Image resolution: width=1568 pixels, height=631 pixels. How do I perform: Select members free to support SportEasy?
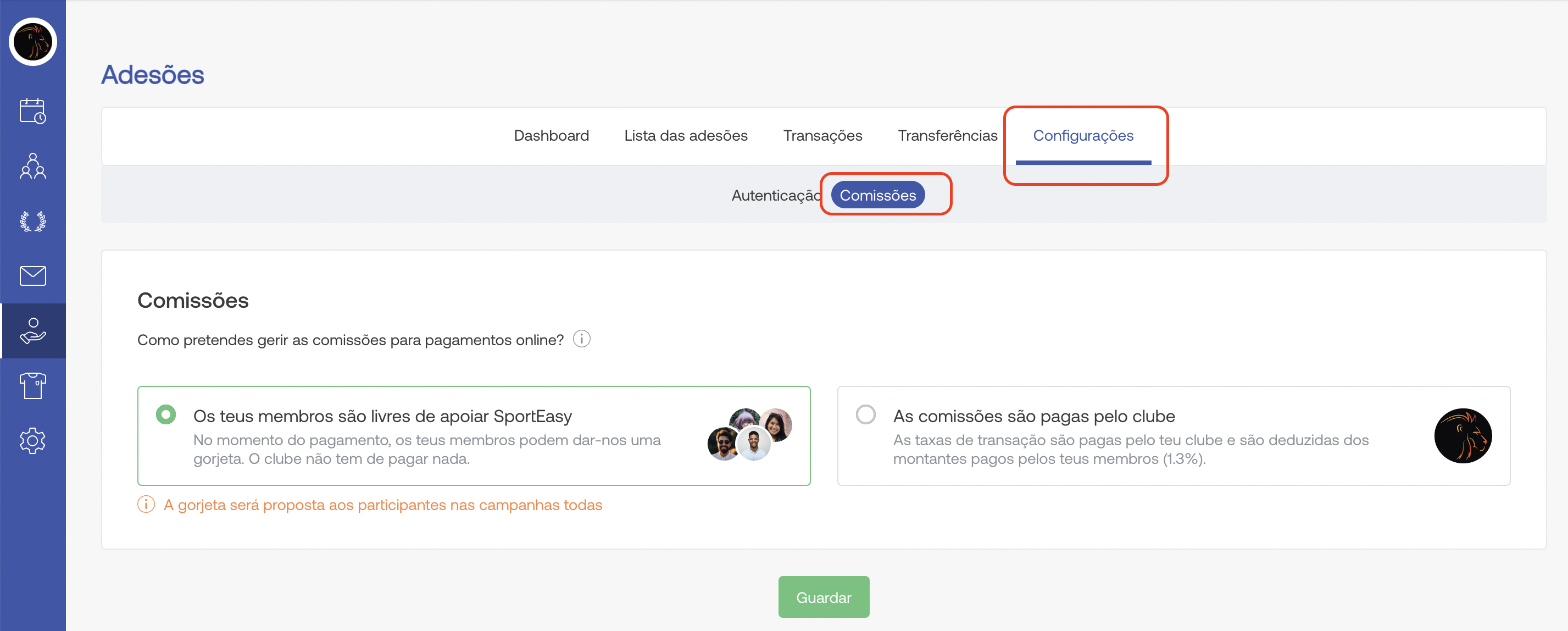tap(165, 415)
